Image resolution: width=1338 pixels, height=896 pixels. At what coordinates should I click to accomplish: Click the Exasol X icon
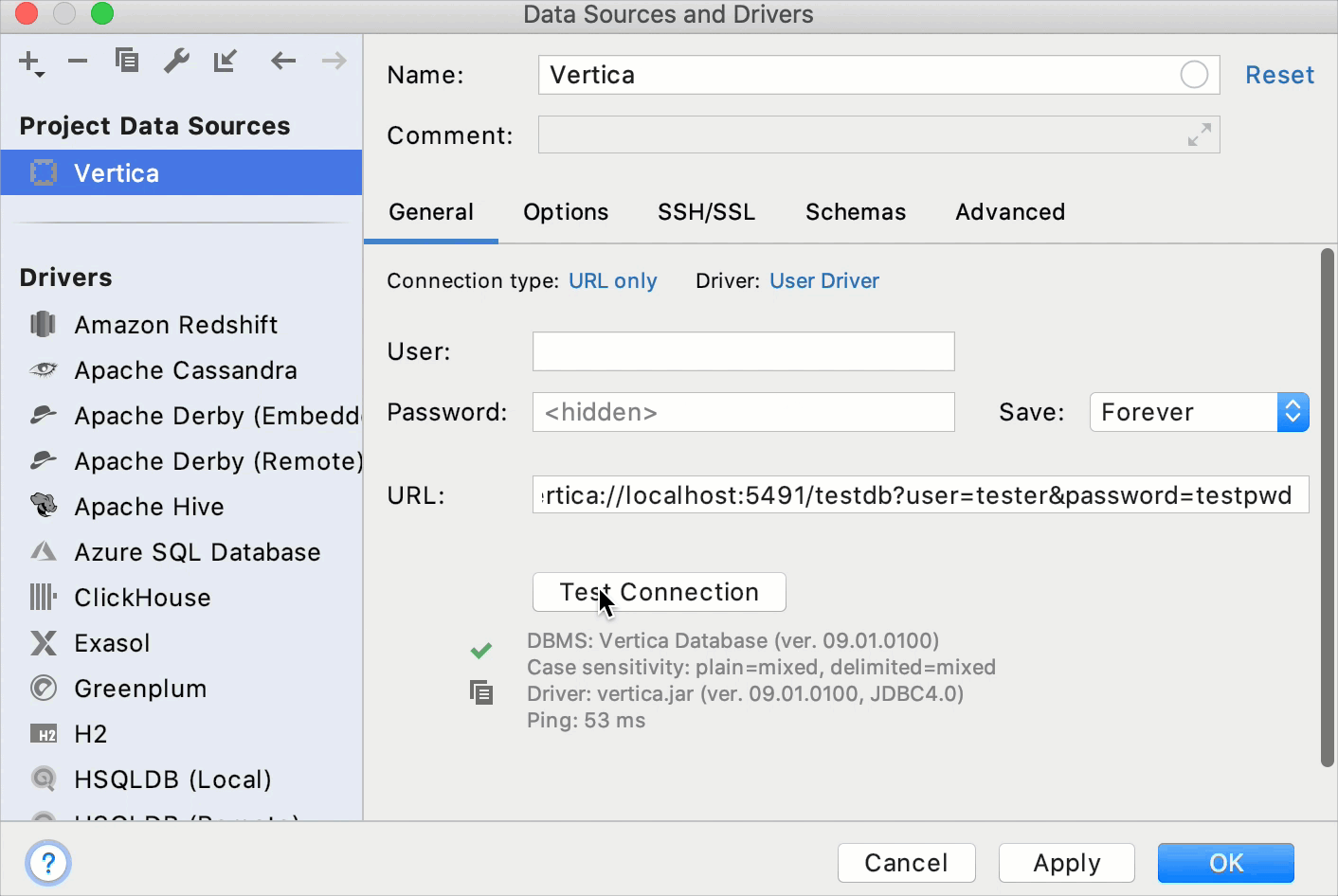tap(44, 643)
